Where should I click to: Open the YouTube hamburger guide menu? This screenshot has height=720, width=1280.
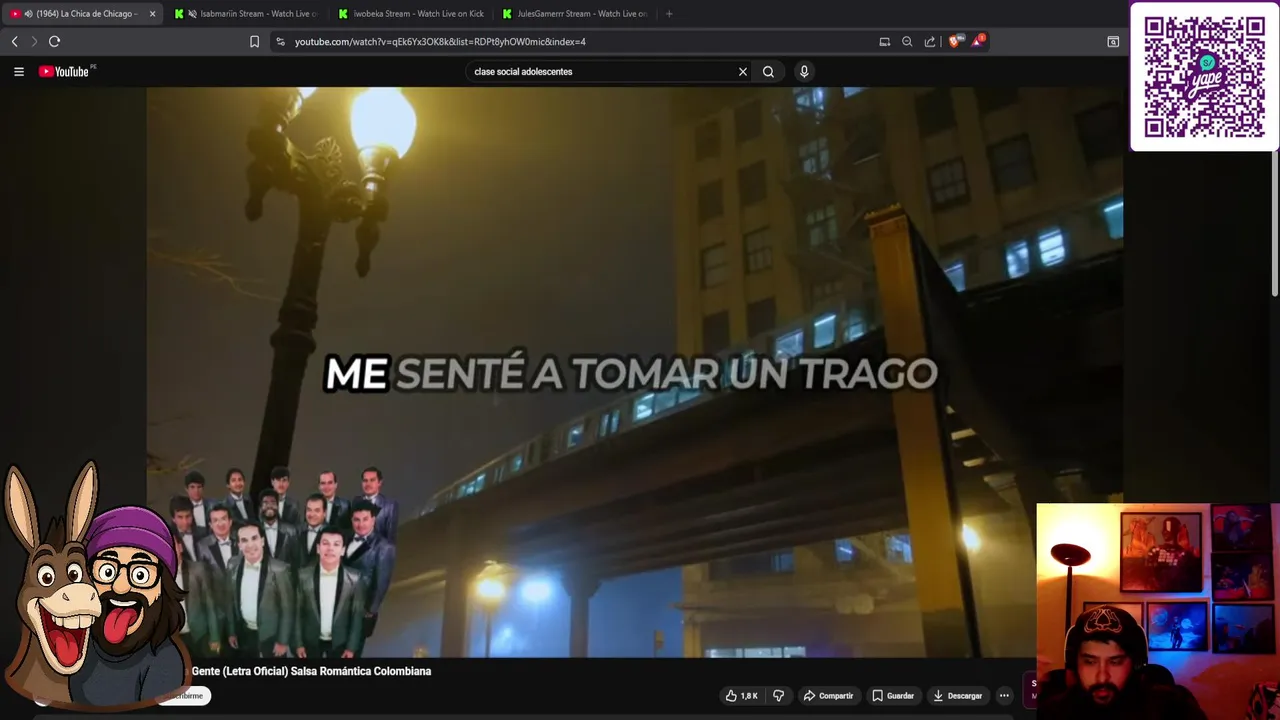pos(18,71)
